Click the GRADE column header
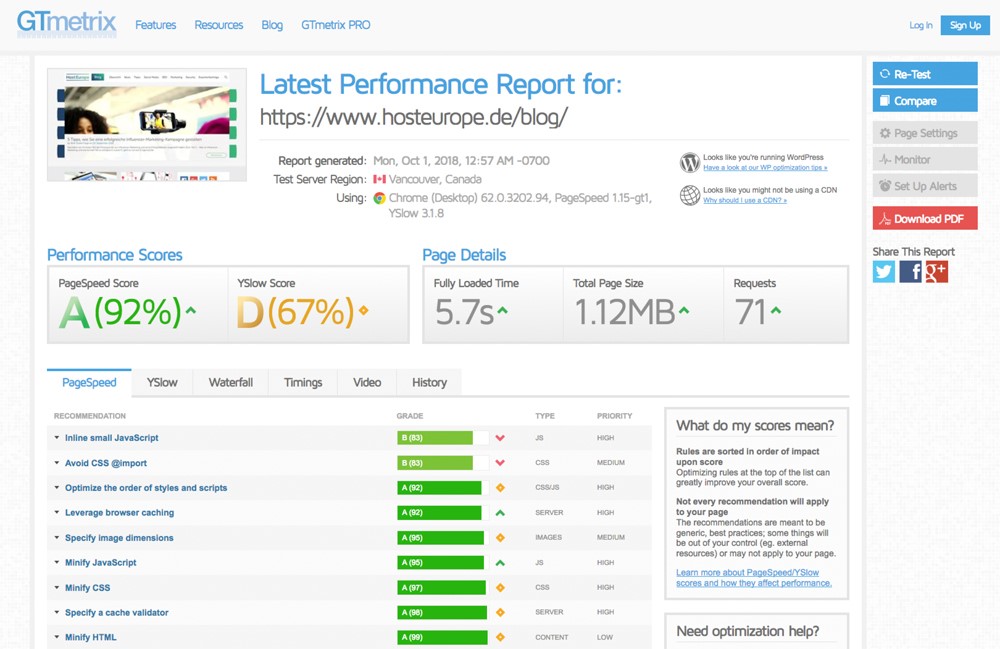Screen dimensions: 1000x649 (409, 416)
